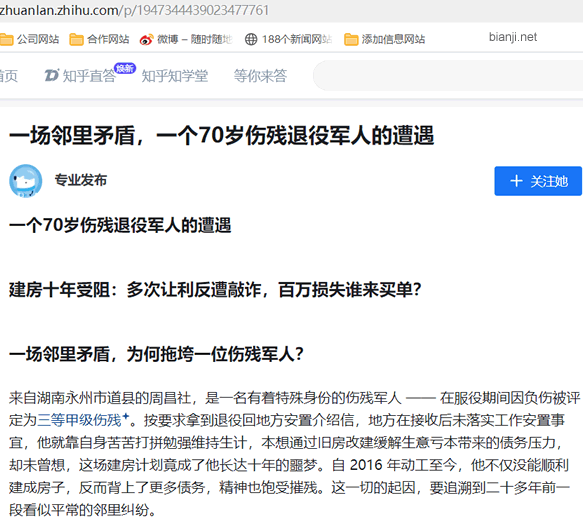Open the bianji.net bookmark
This screenshot has width=583, height=524.
(x=513, y=37)
